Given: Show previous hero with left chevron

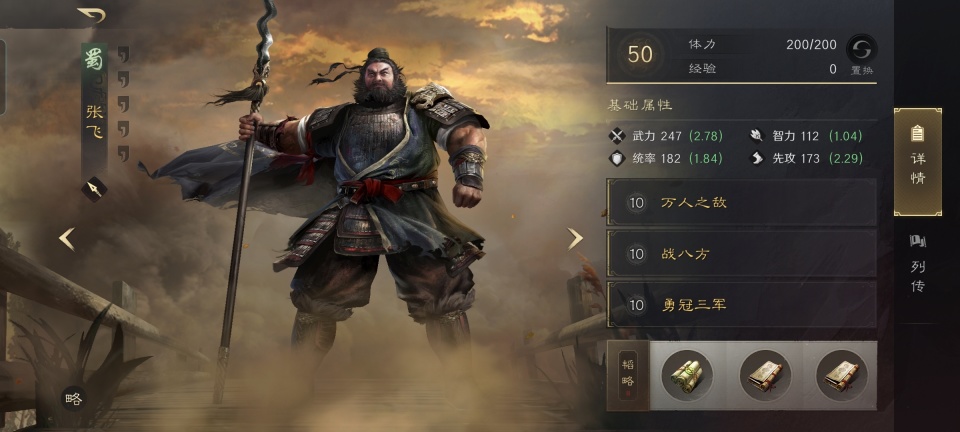Looking at the screenshot, I should [67, 239].
